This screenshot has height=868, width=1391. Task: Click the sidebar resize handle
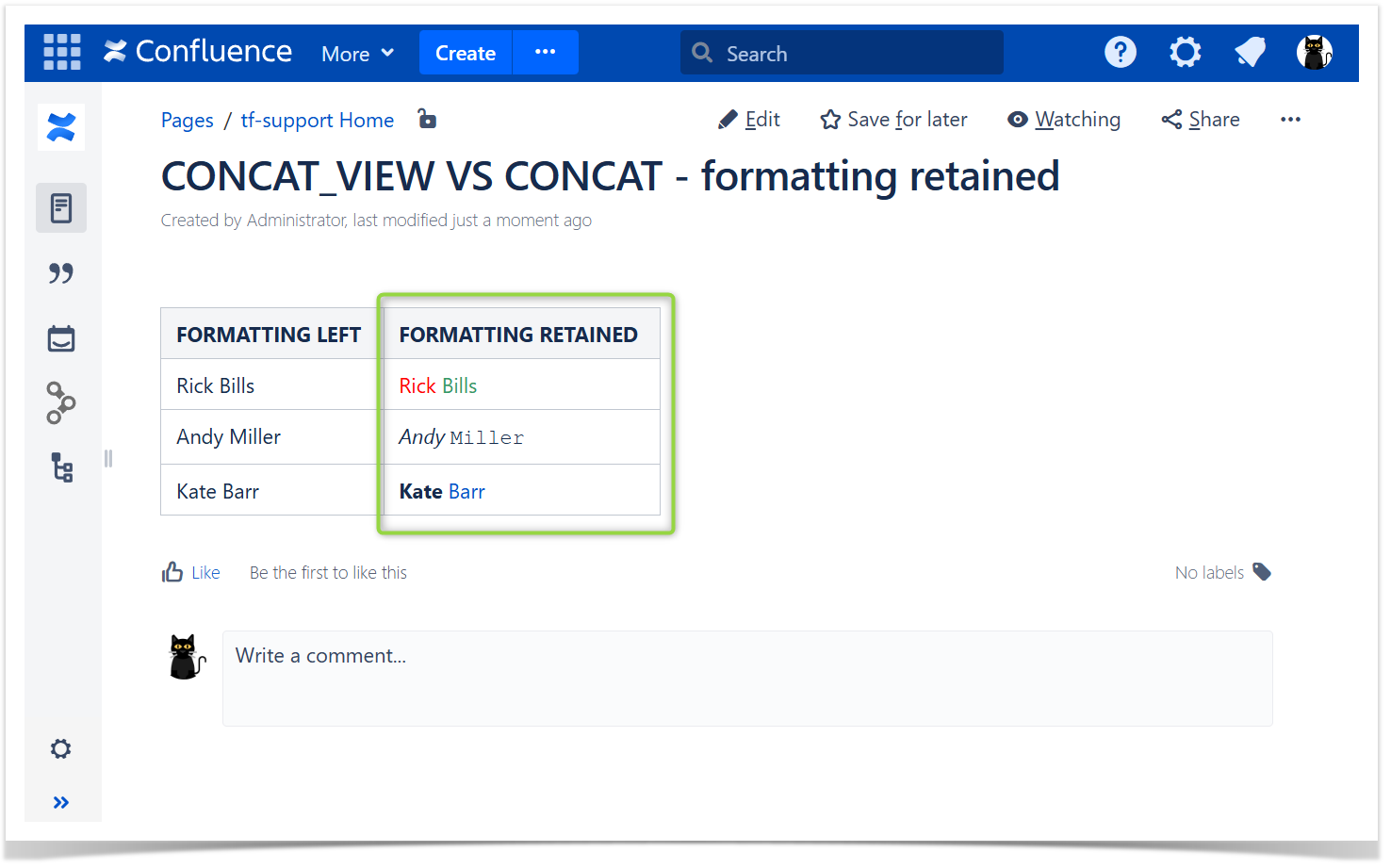click(x=108, y=459)
